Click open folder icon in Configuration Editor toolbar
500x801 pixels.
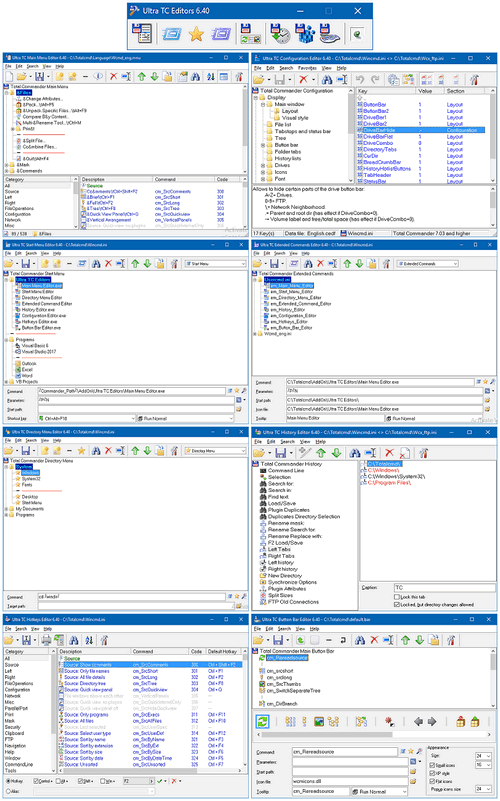click(259, 79)
